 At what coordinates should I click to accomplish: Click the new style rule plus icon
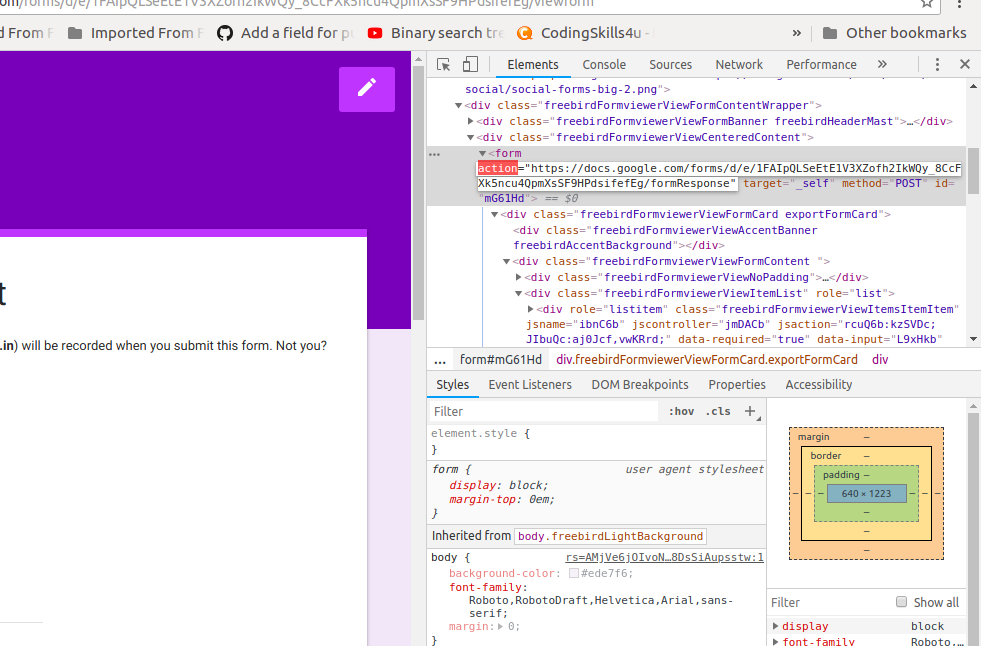[x=750, y=411]
